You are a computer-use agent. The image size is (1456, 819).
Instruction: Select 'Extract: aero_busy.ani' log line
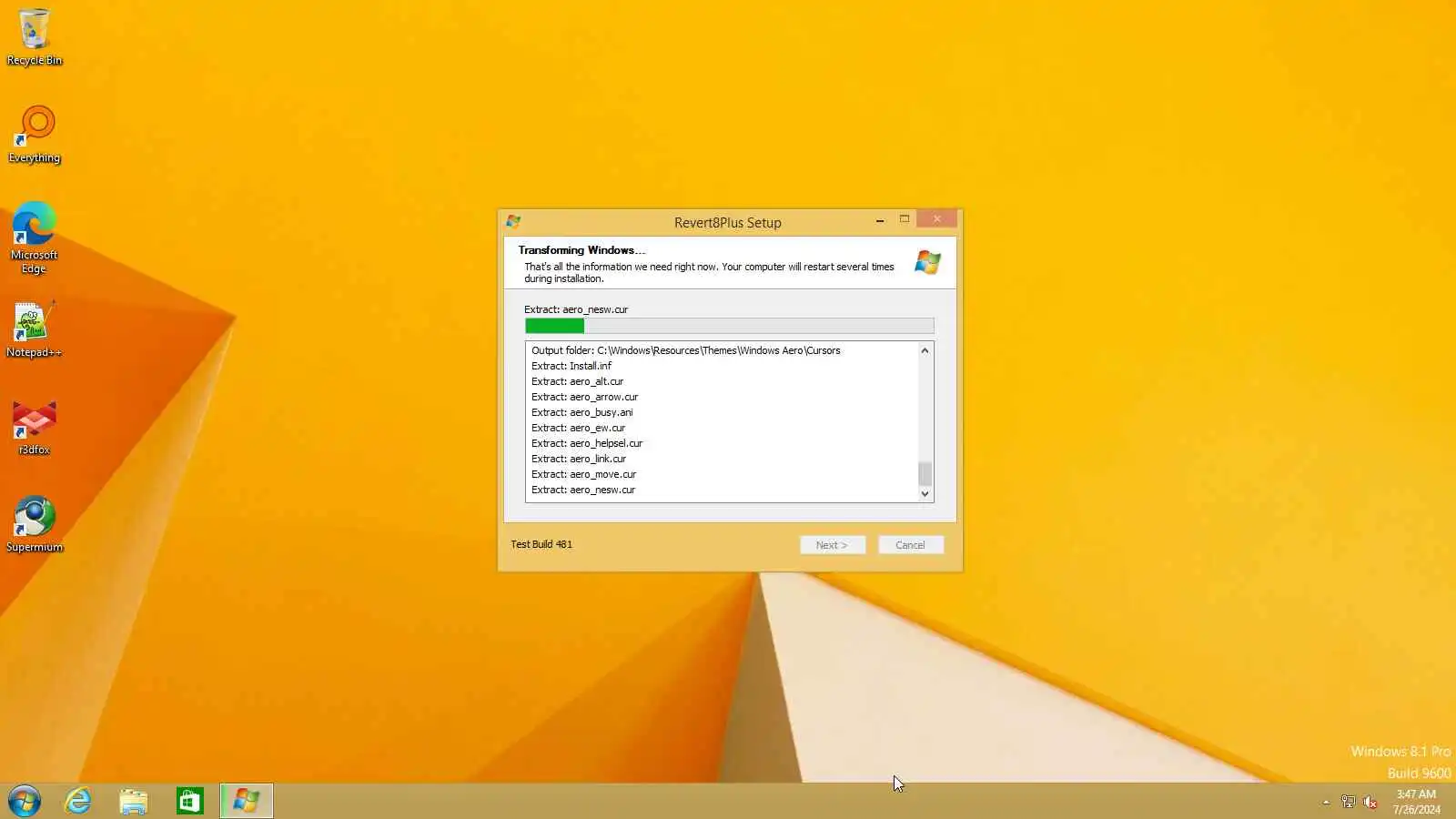(582, 412)
